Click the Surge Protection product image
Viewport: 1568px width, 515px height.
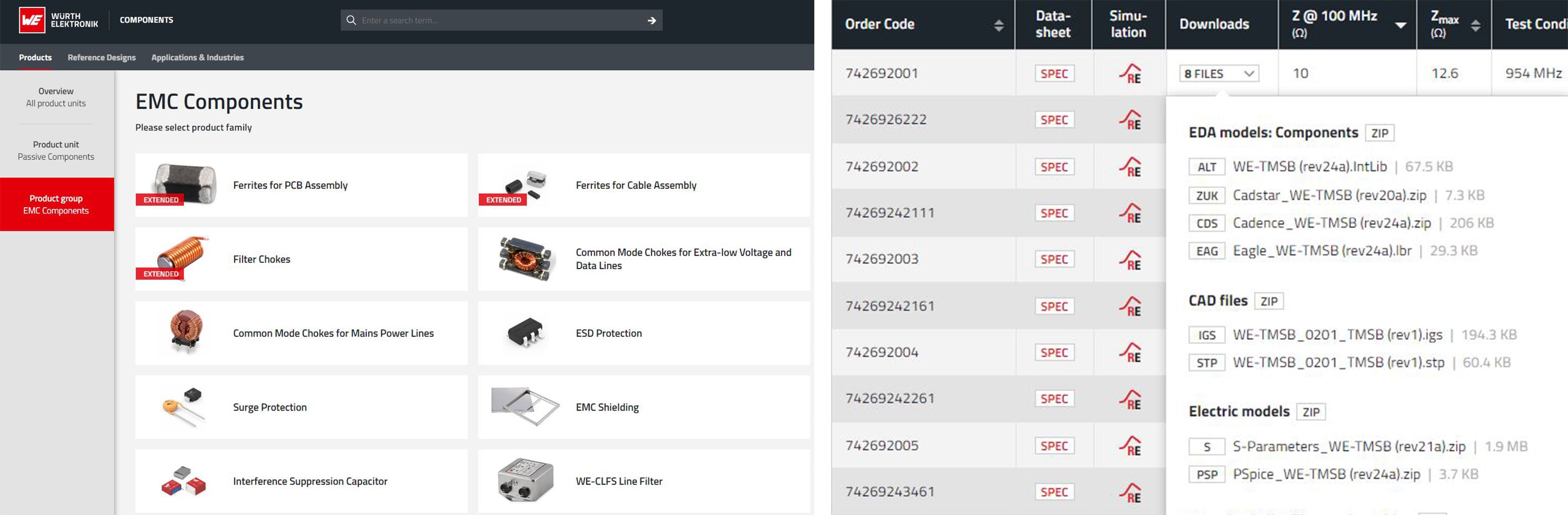(x=182, y=407)
